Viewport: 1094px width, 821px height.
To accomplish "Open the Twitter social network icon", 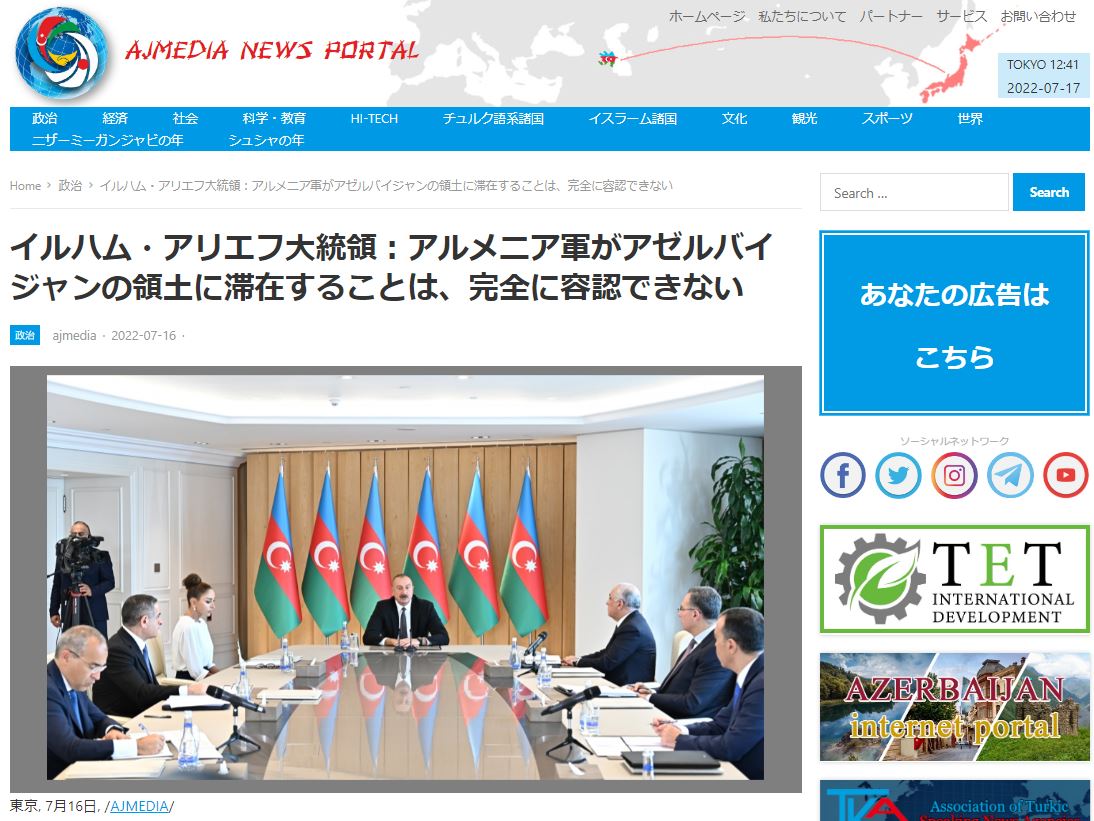I will [x=898, y=476].
